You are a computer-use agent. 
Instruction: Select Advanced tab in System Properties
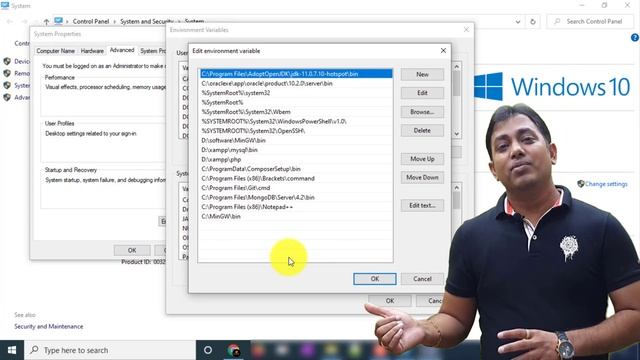click(122, 50)
